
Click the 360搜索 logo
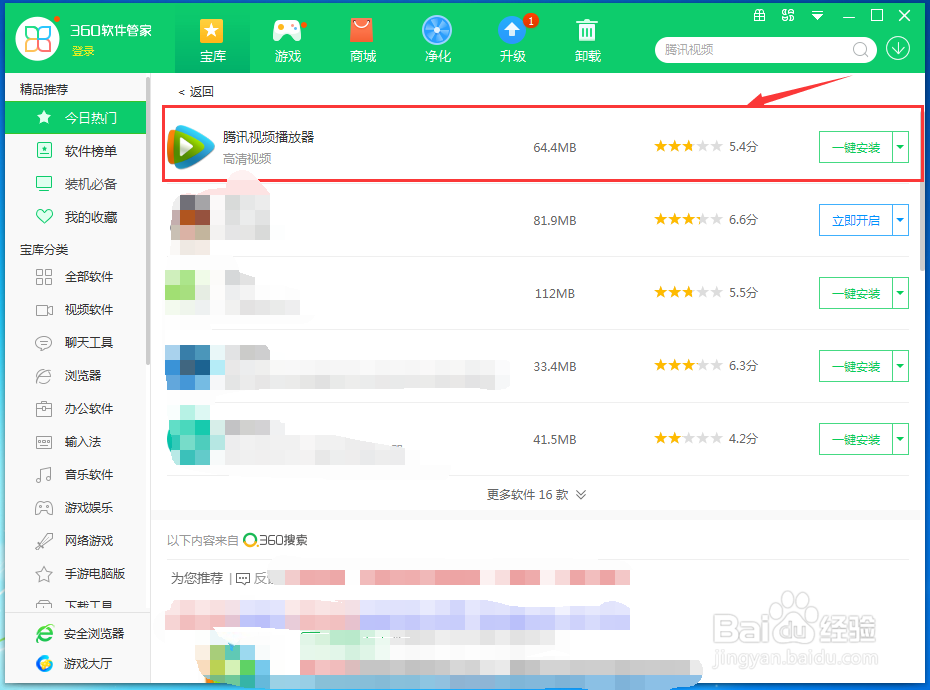[275, 540]
